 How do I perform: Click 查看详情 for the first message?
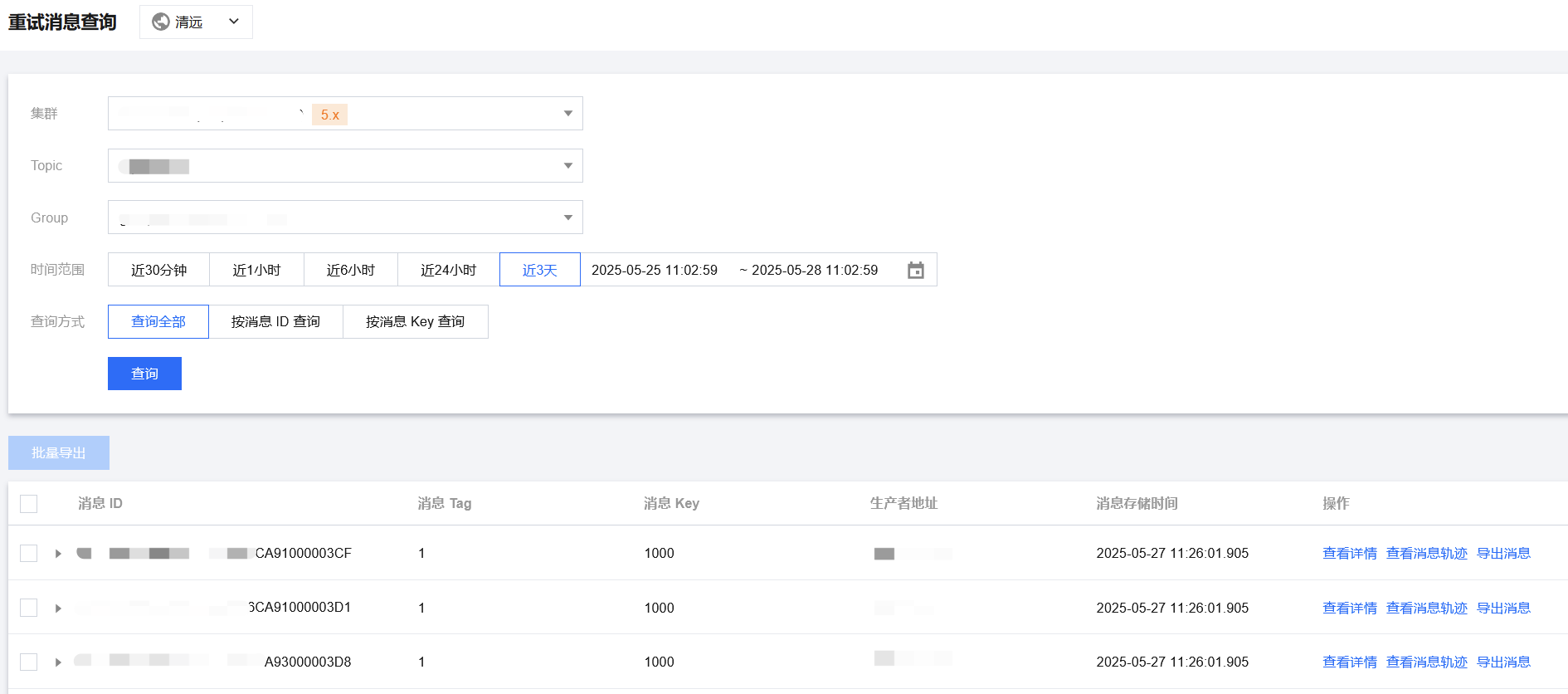point(1349,554)
